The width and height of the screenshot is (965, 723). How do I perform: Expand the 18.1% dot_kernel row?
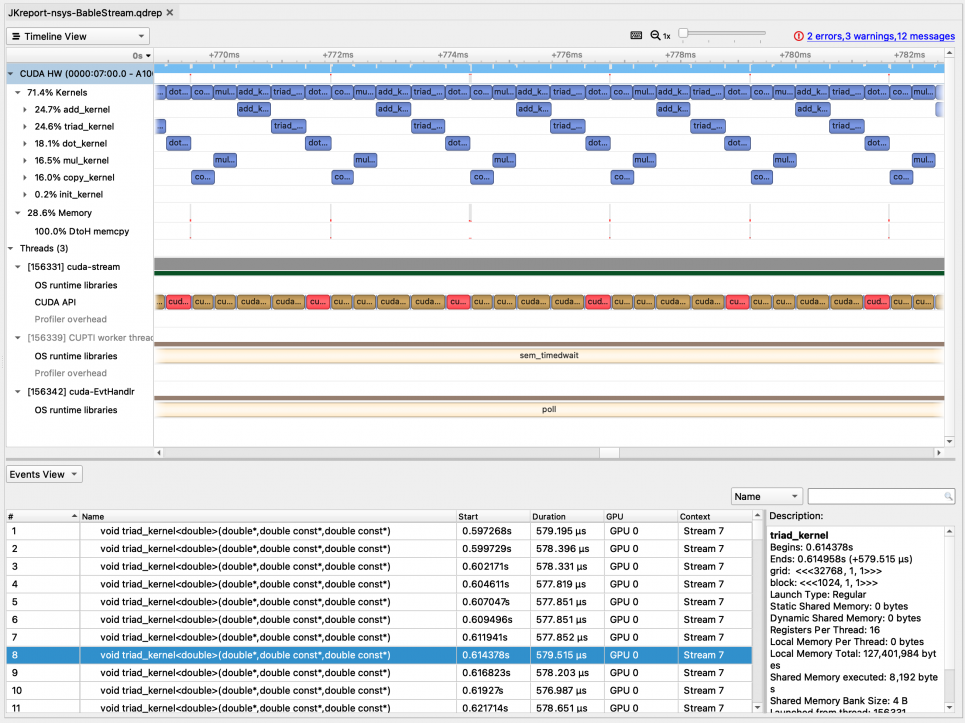(x=26, y=143)
